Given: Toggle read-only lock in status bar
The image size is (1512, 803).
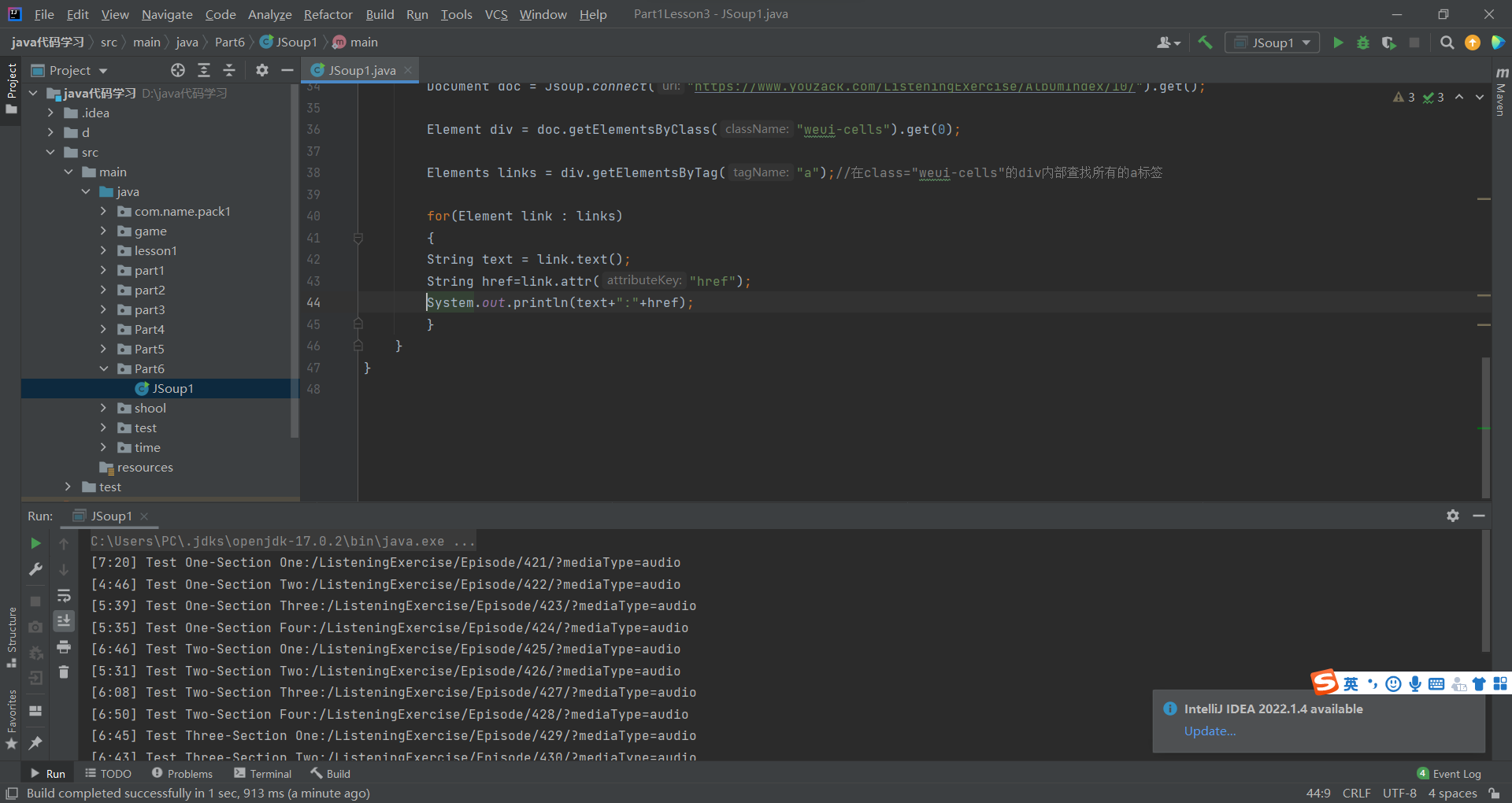Looking at the screenshot, I should click(x=1494, y=793).
